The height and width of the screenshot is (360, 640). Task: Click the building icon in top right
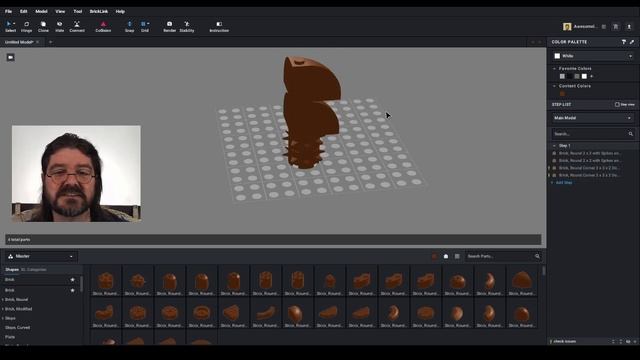(616, 27)
